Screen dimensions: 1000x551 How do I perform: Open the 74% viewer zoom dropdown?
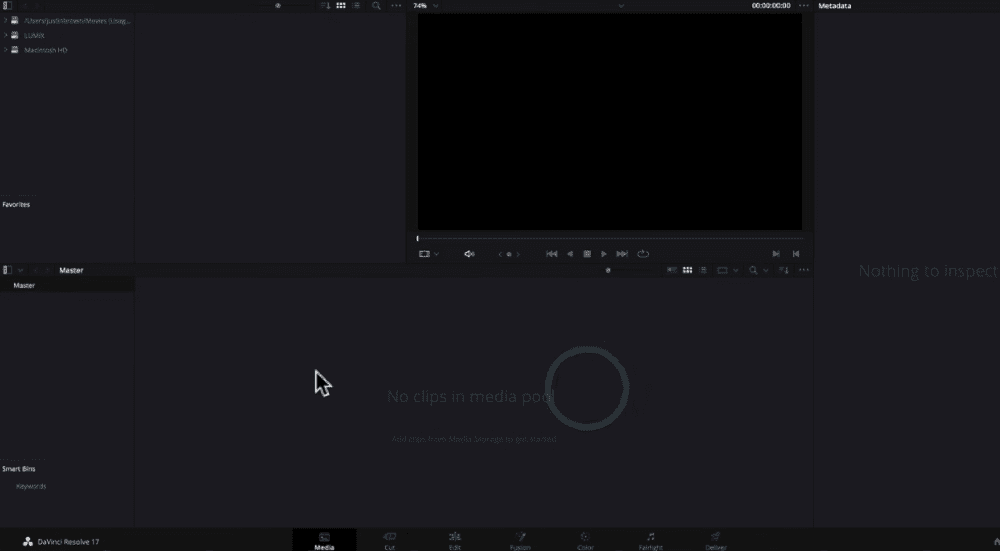coord(426,6)
